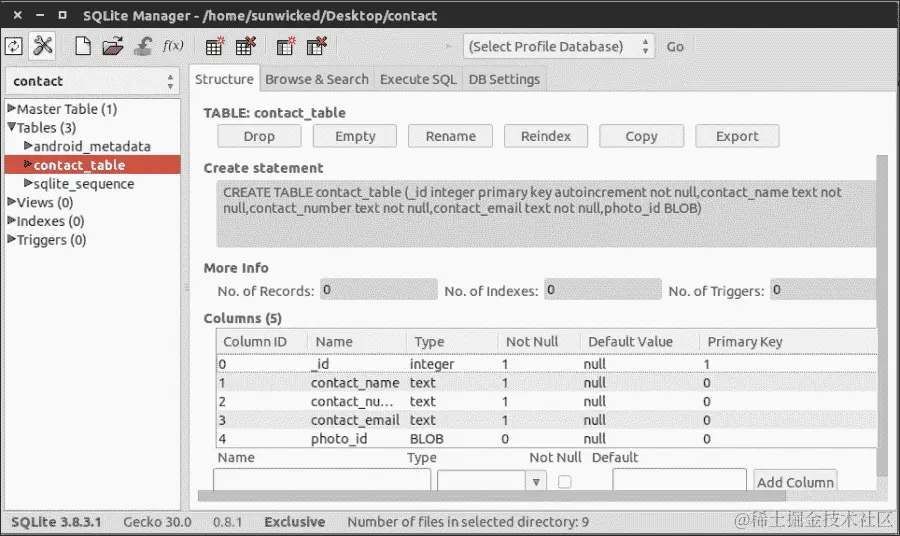Open the new column Type dropdown arrow

pos(536,481)
